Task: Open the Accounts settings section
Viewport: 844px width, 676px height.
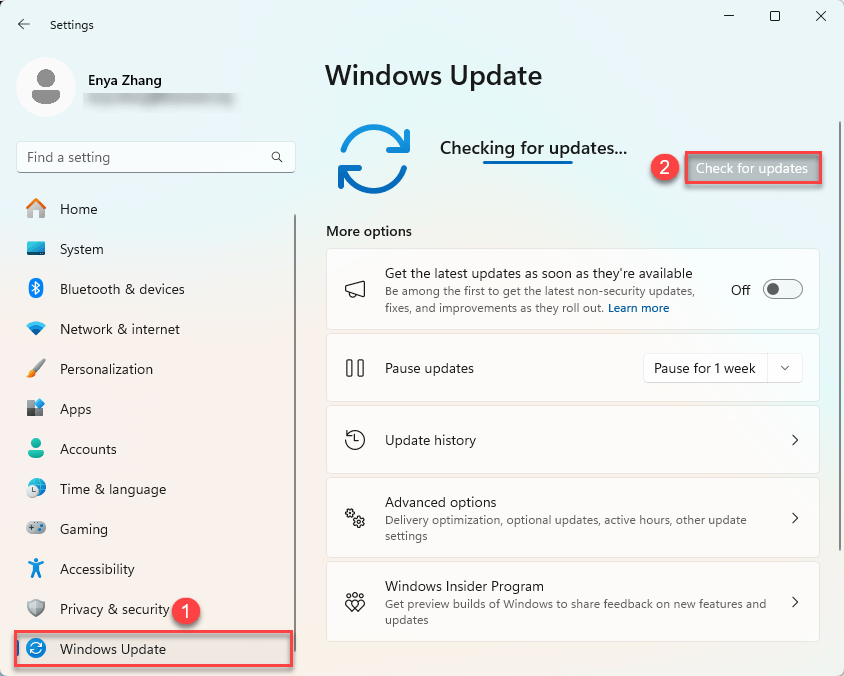Action: 88,449
